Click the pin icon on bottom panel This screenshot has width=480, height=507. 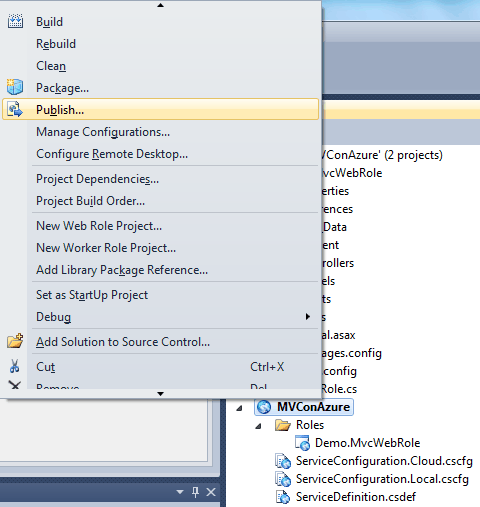(196, 492)
